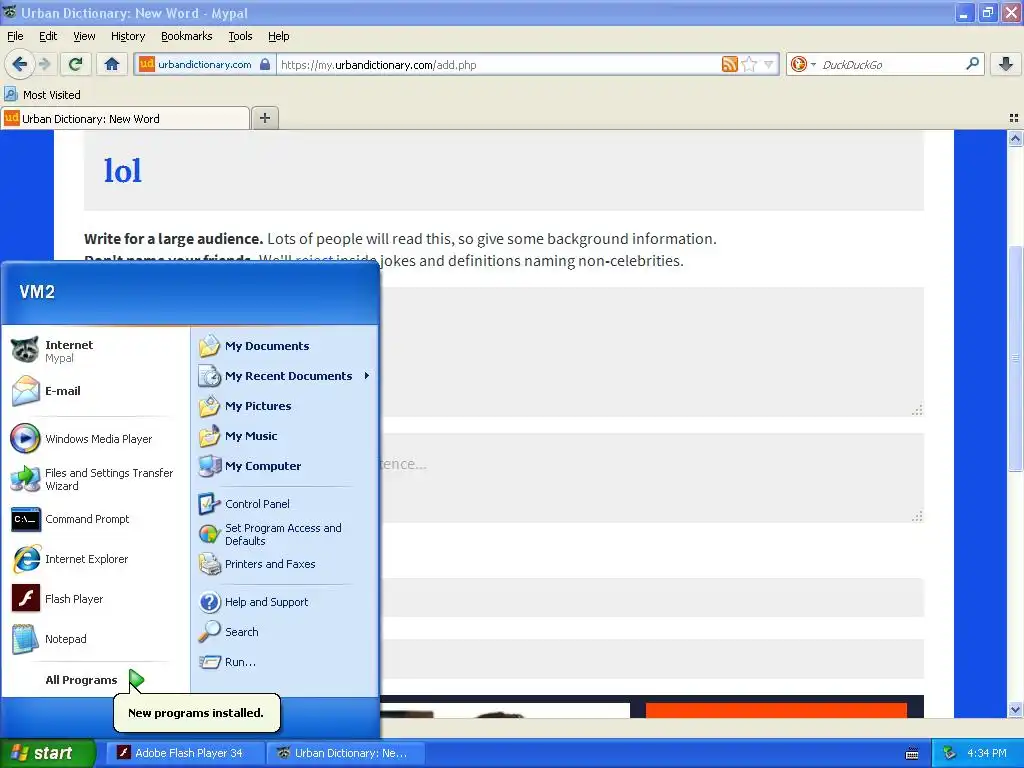Open a new tab with the plus button

point(264,118)
